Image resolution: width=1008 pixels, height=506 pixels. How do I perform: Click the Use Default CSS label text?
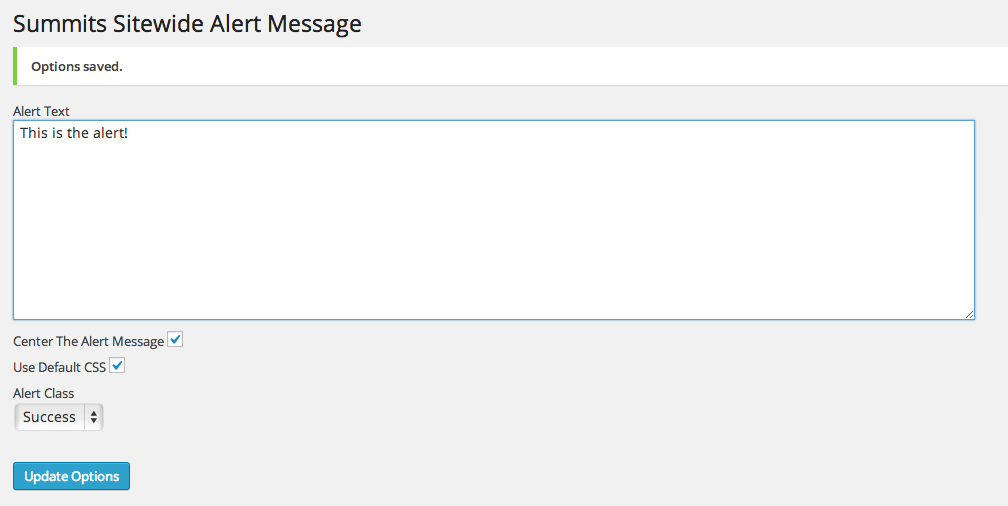point(59,367)
